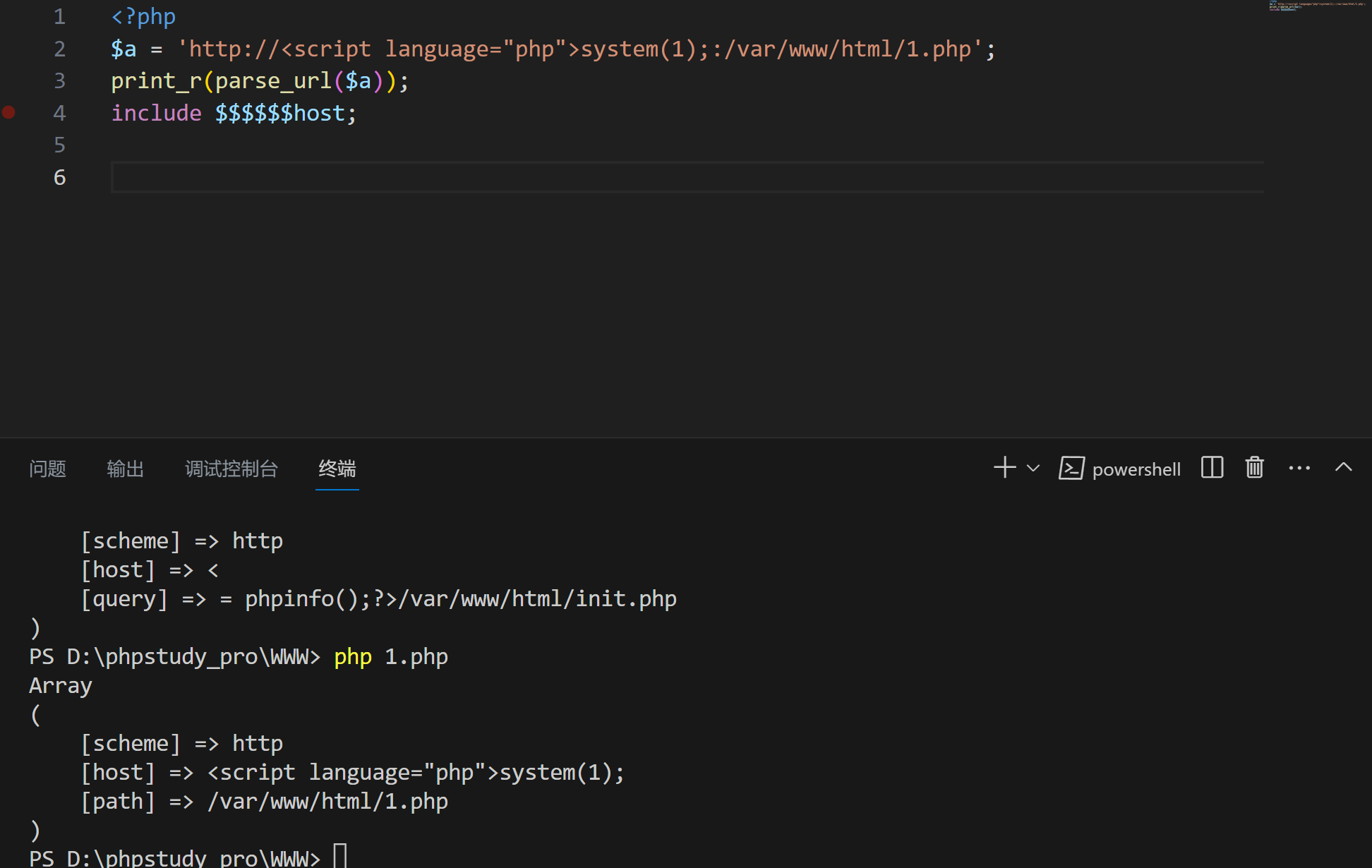Click line number 6 in gutter

[x=59, y=177]
